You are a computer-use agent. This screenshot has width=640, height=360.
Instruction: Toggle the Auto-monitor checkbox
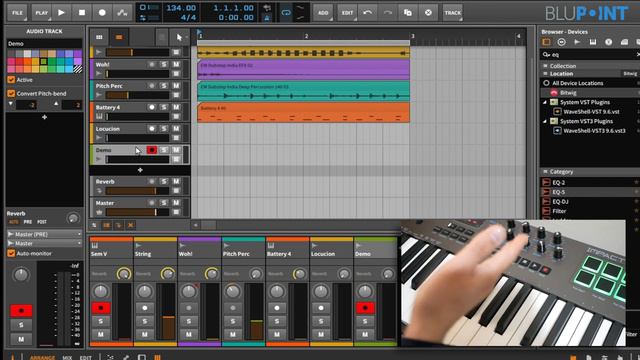tap(11, 253)
